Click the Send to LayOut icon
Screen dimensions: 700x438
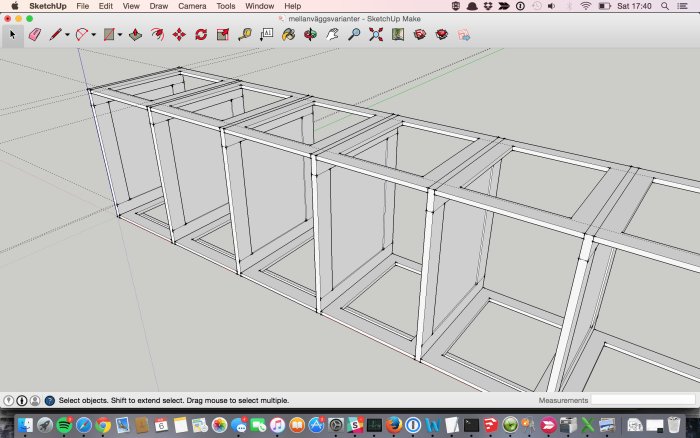pos(463,34)
